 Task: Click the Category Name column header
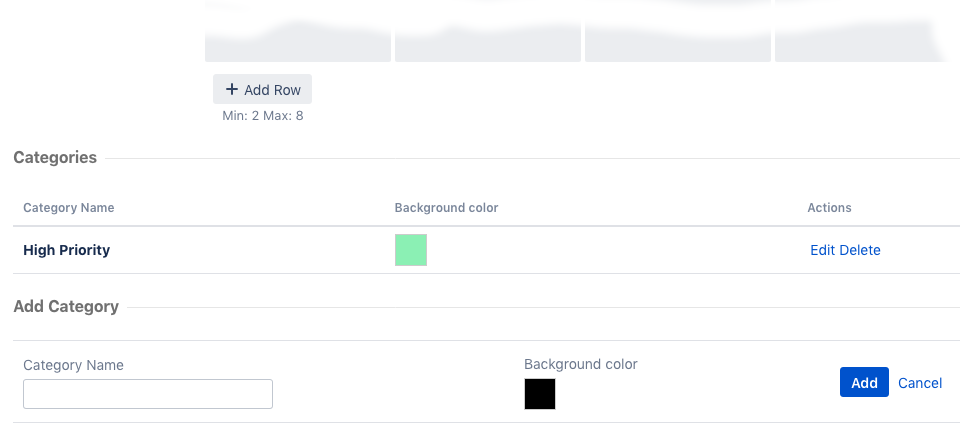[69, 208]
